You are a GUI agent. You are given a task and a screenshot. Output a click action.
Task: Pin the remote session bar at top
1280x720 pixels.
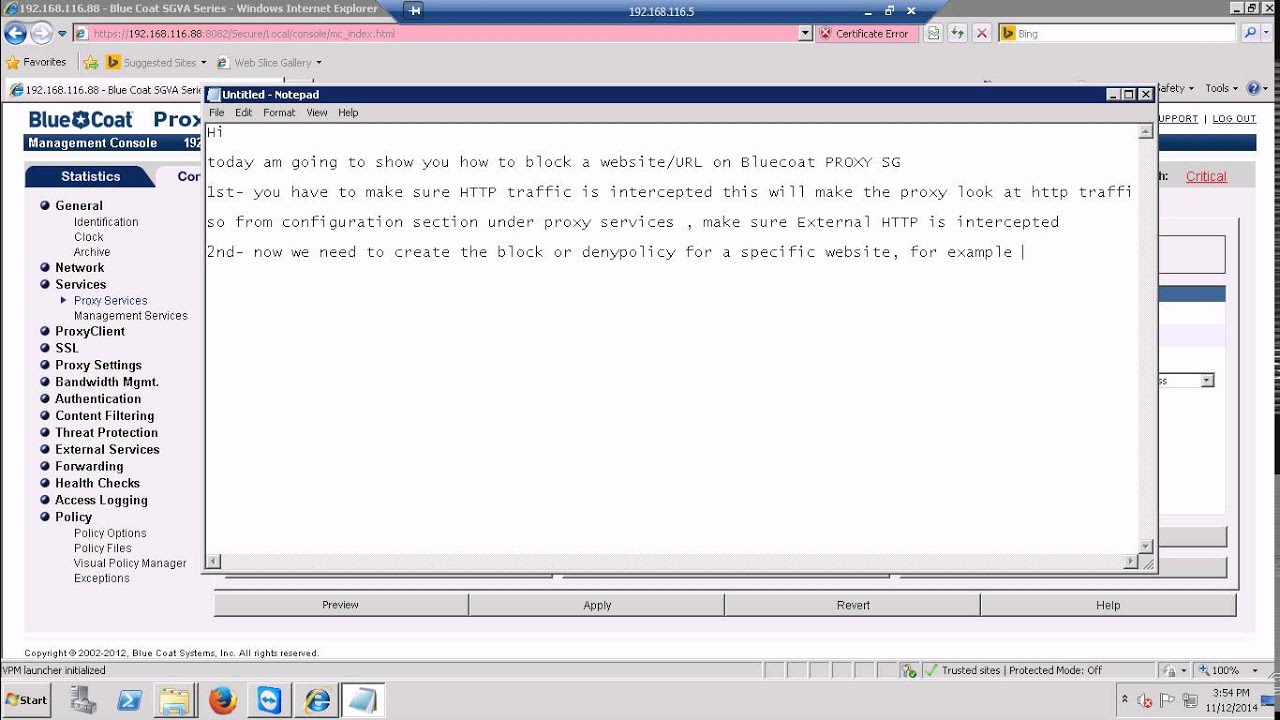coord(414,11)
